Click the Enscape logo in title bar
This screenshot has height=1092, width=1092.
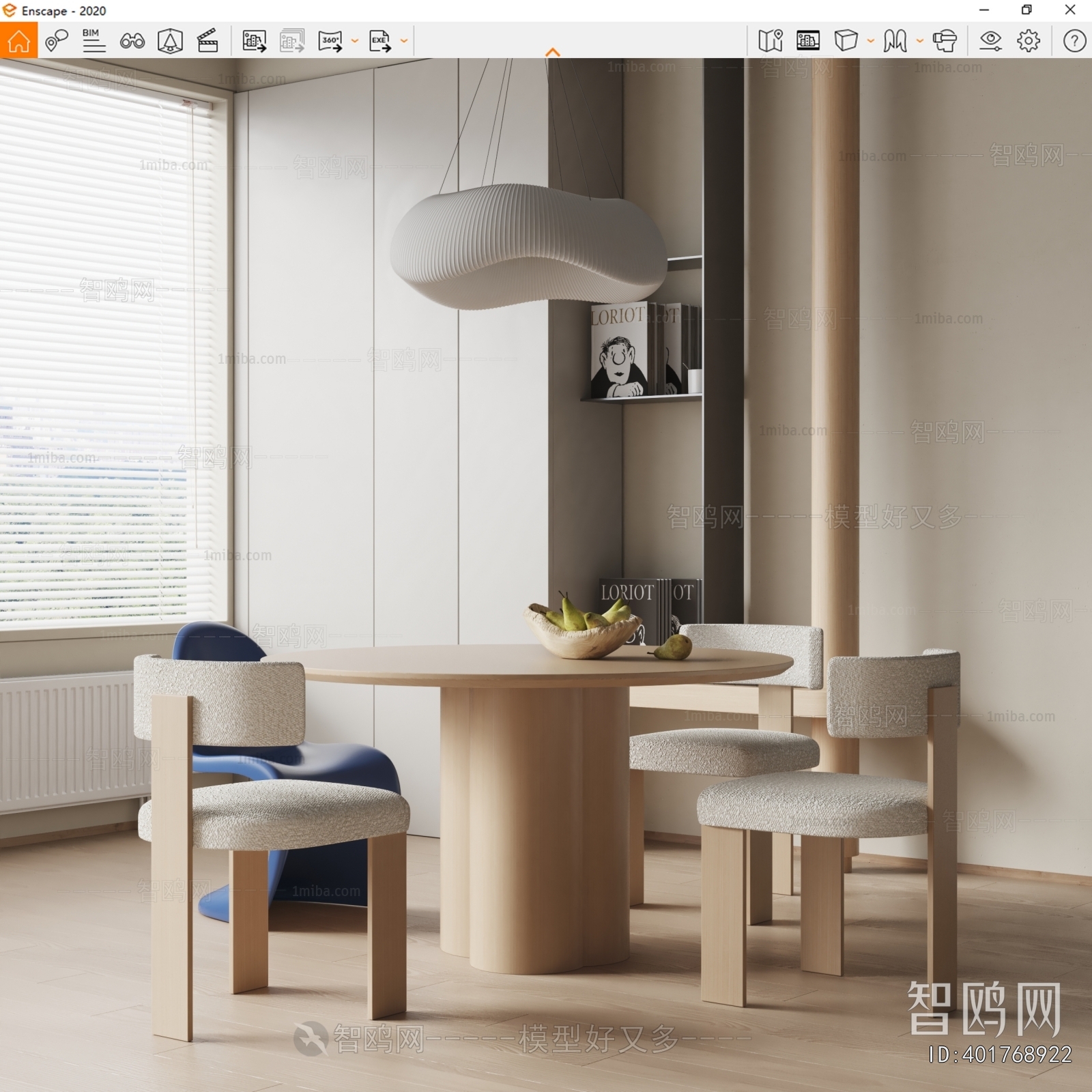click(10, 10)
